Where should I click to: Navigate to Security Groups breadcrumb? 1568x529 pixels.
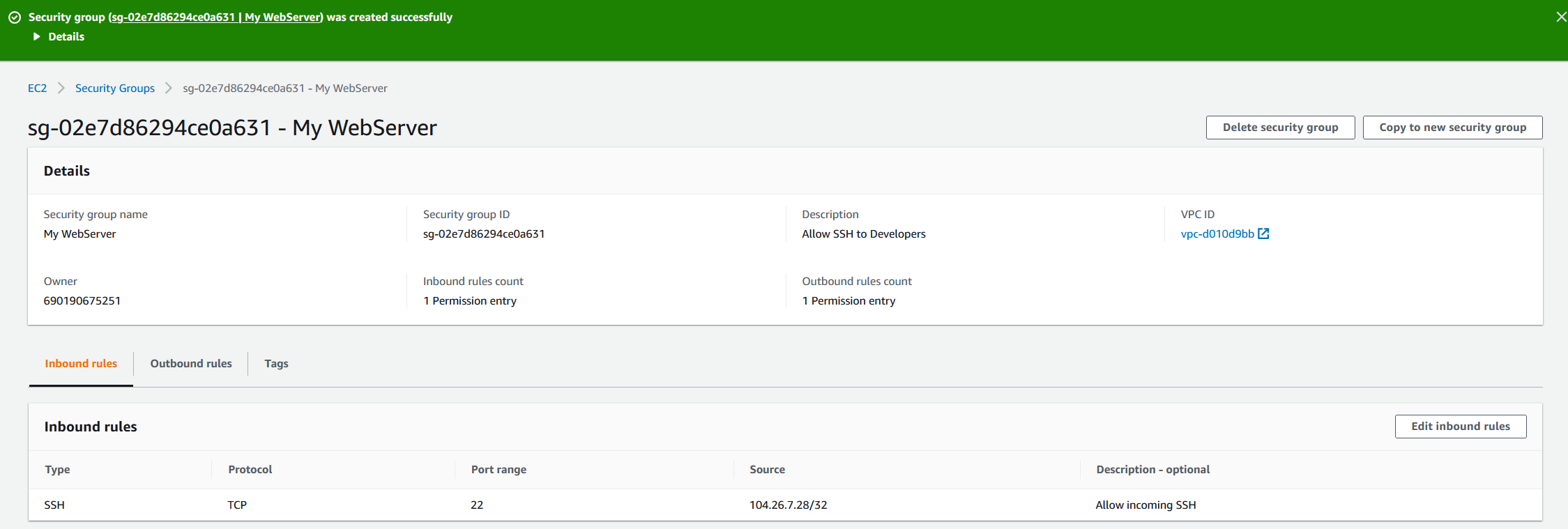tap(115, 89)
